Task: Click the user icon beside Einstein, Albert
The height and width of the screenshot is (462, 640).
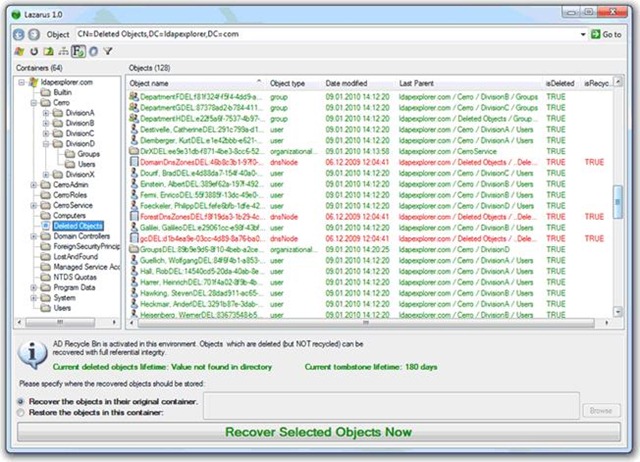Action: (133, 184)
